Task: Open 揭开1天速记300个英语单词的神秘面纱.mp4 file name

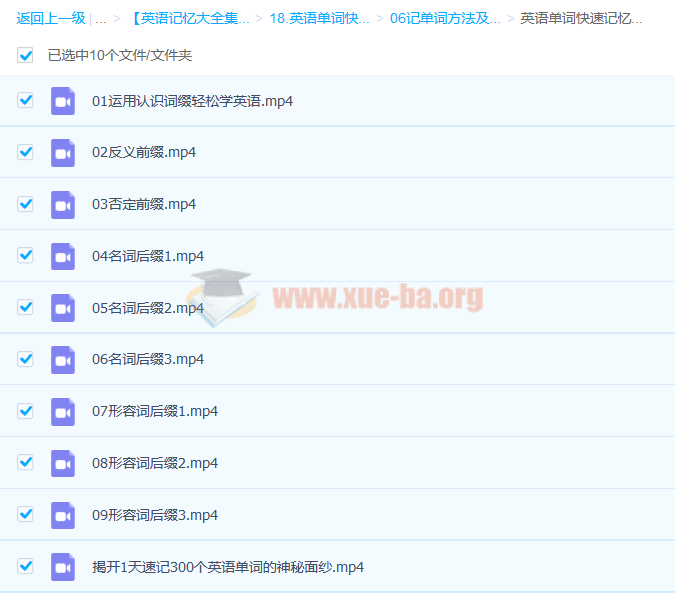Action: click(228, 567)
